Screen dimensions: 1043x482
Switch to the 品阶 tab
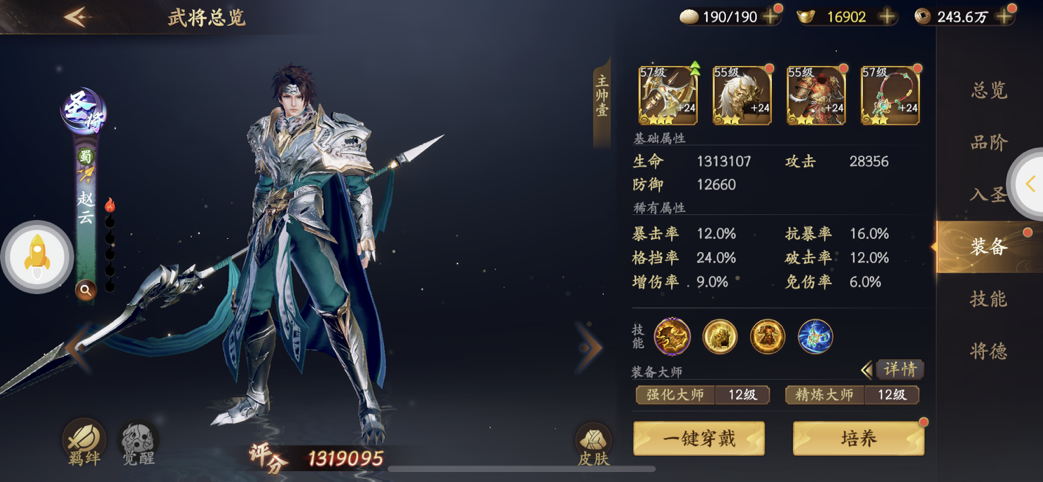[x=988, y=142]
